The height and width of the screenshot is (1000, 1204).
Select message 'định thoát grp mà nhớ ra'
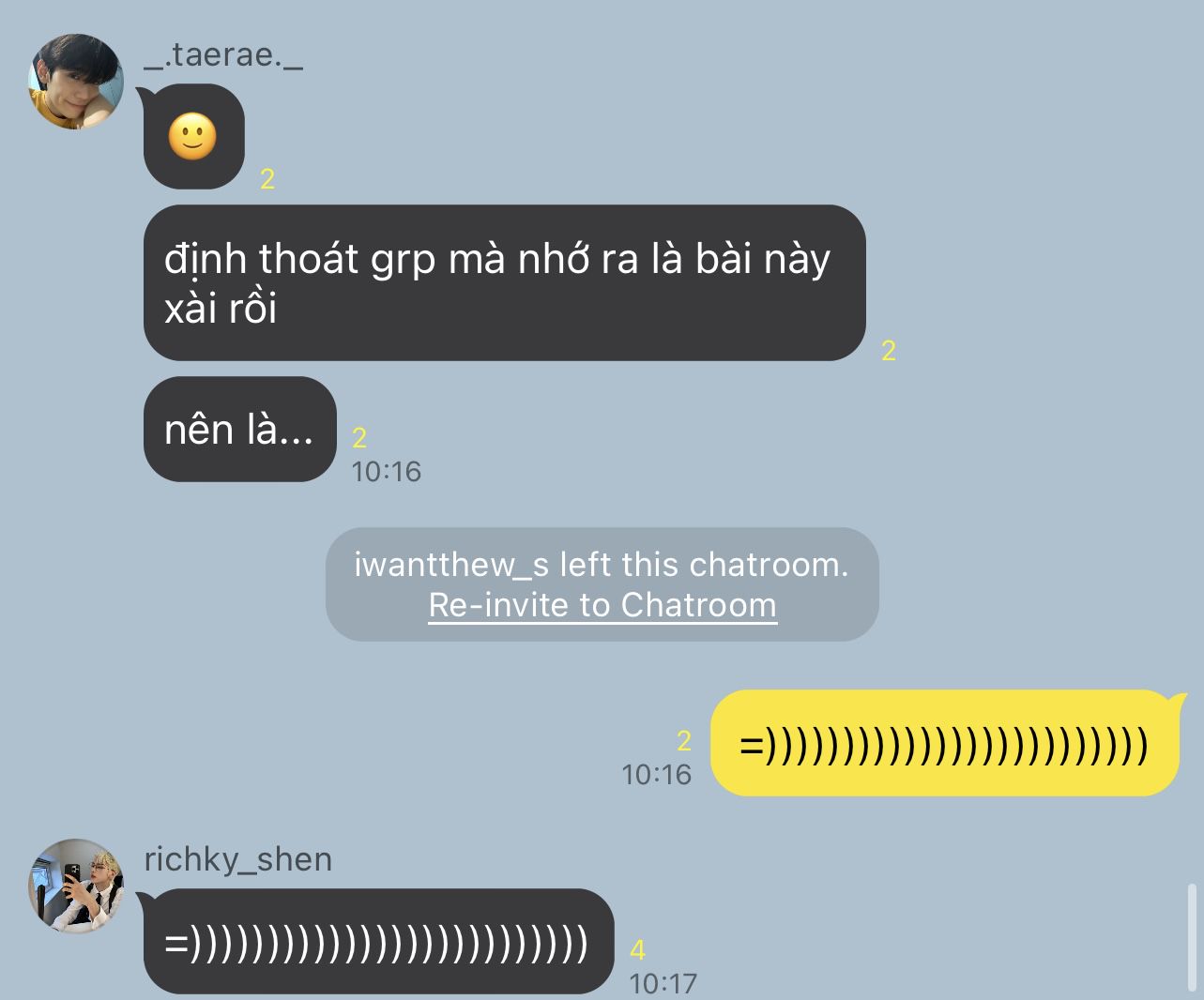504,282
